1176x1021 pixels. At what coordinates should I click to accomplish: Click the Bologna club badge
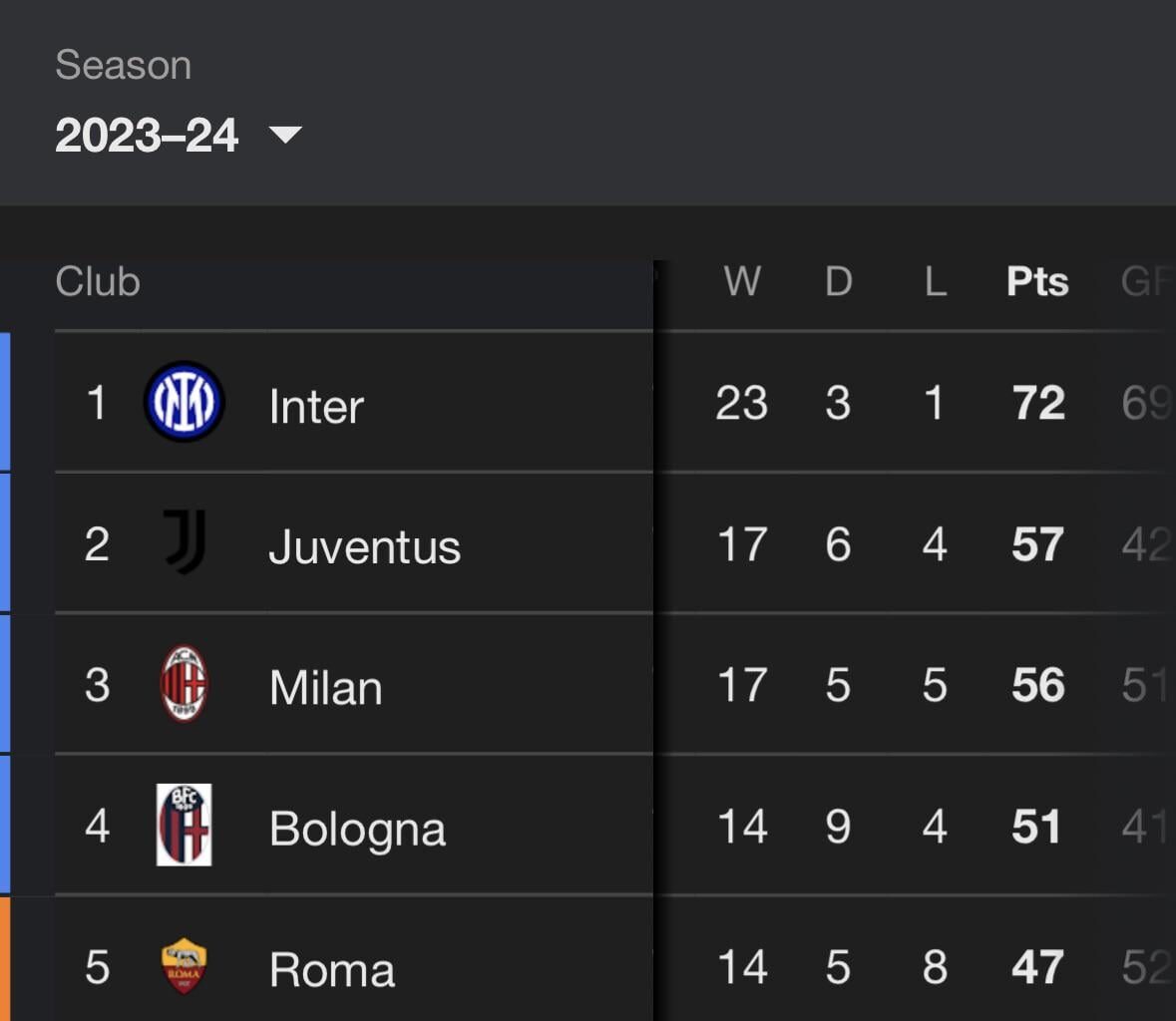click(x=185, y=826)
